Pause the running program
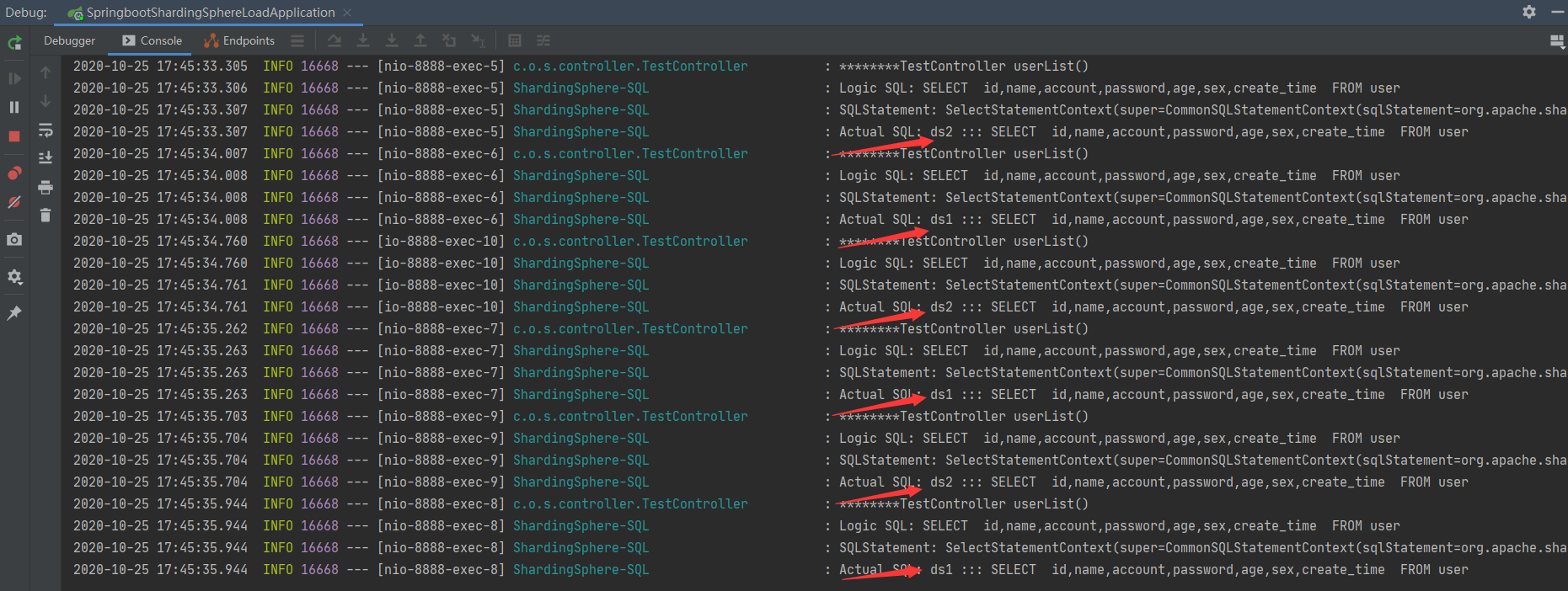This screenshot has width=1568, height=591. tap(14, 107)
